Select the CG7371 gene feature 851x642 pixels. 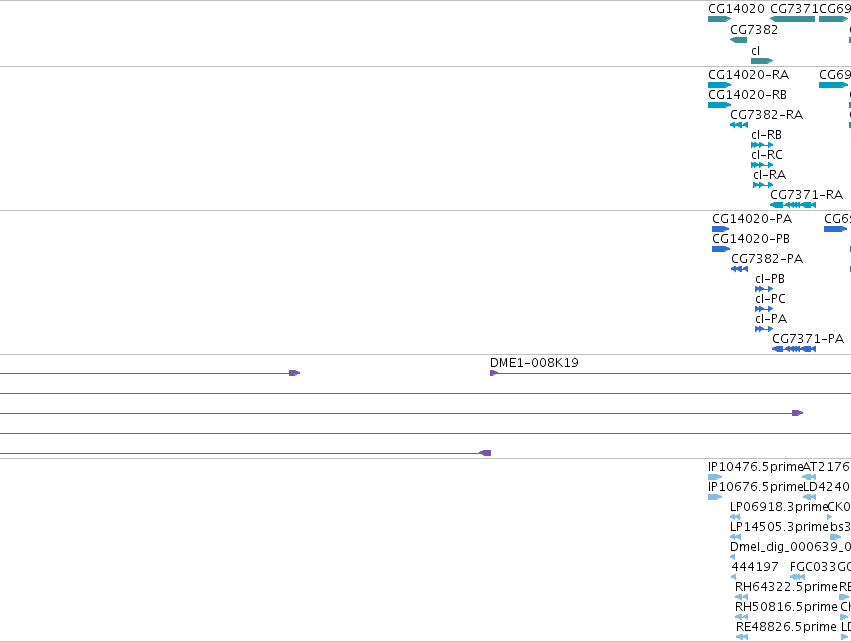[x=792, y=19]
